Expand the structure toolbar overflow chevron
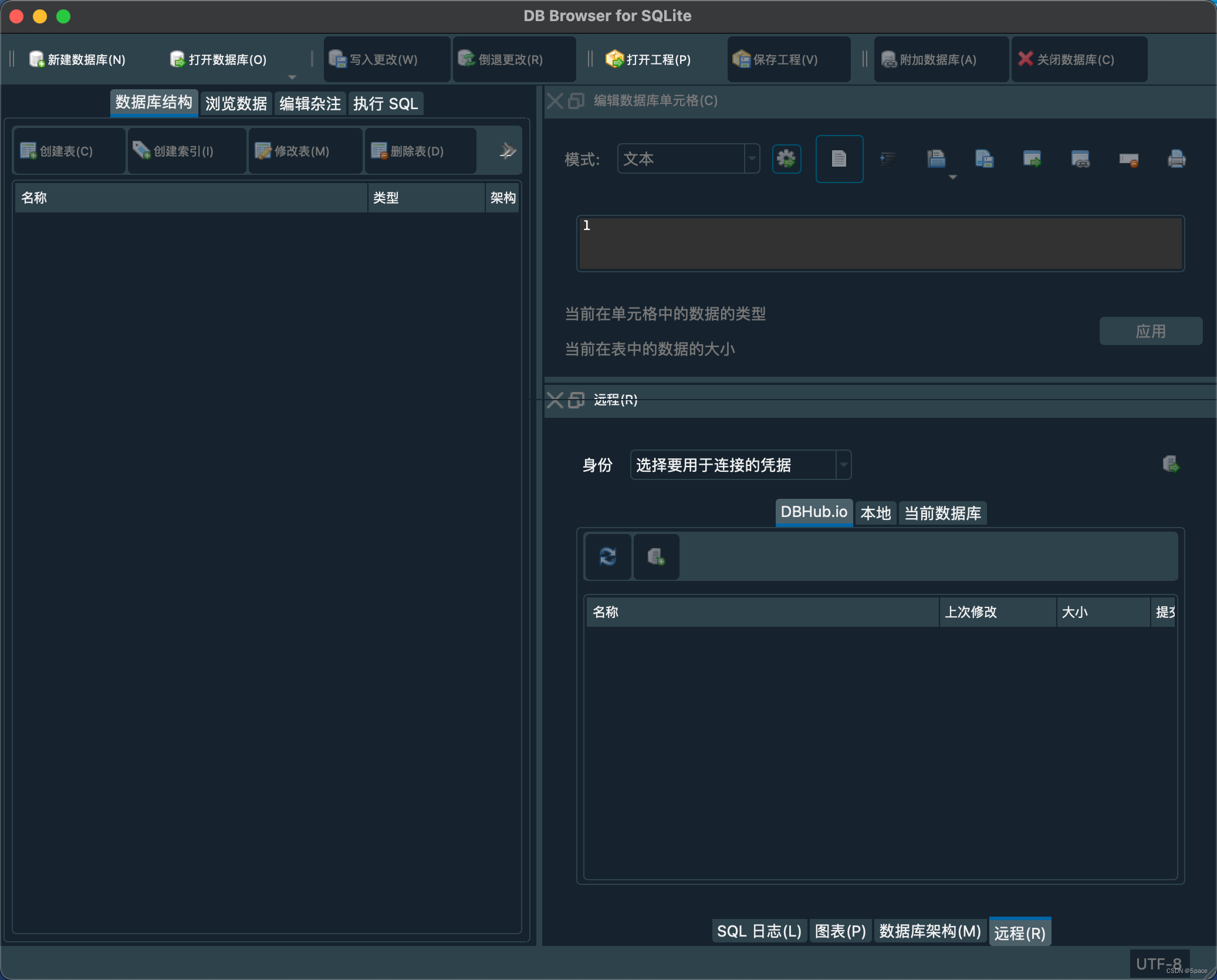This screenshot has height=980, width=1217. point(508,151)
